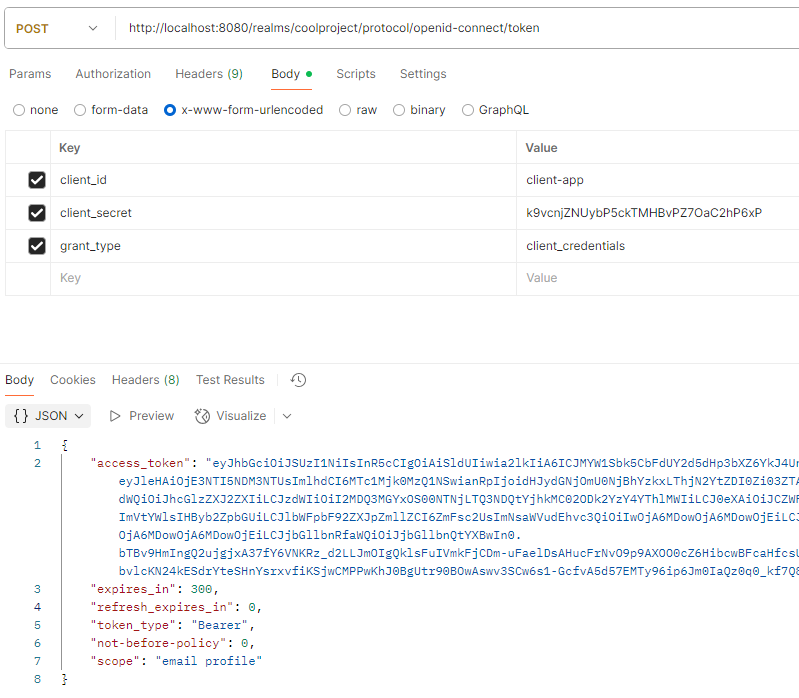Open the response Headers (8) tab
This screenshot has height=698, width=799.
tap(146, 380)
